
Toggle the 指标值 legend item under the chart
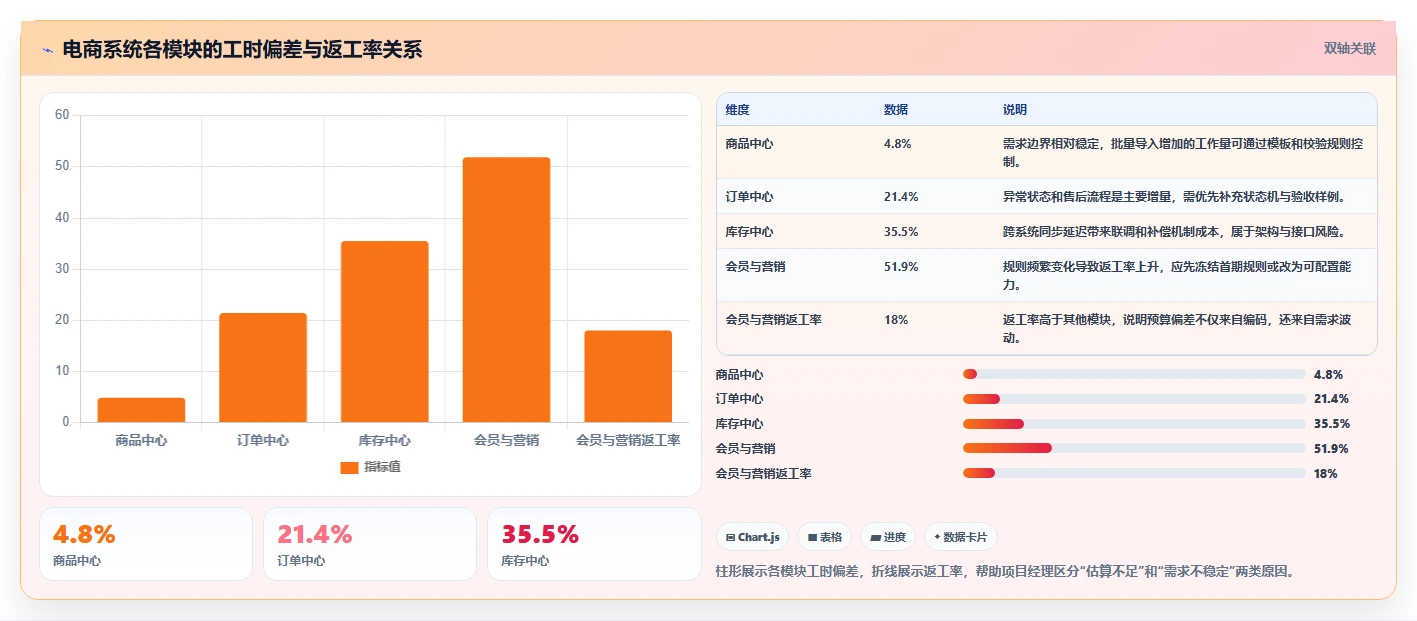coord(371,467)
